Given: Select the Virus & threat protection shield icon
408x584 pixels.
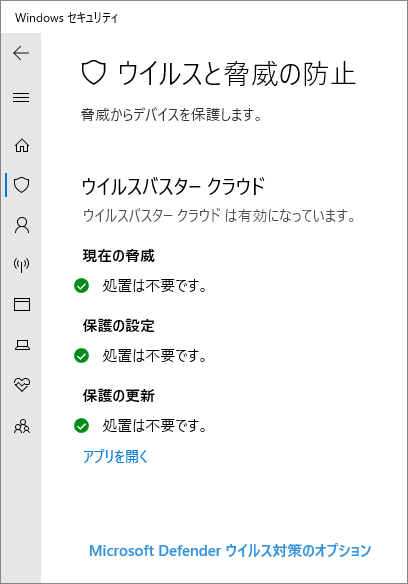Looking at the screenshot, I should (x=22, y=185).
